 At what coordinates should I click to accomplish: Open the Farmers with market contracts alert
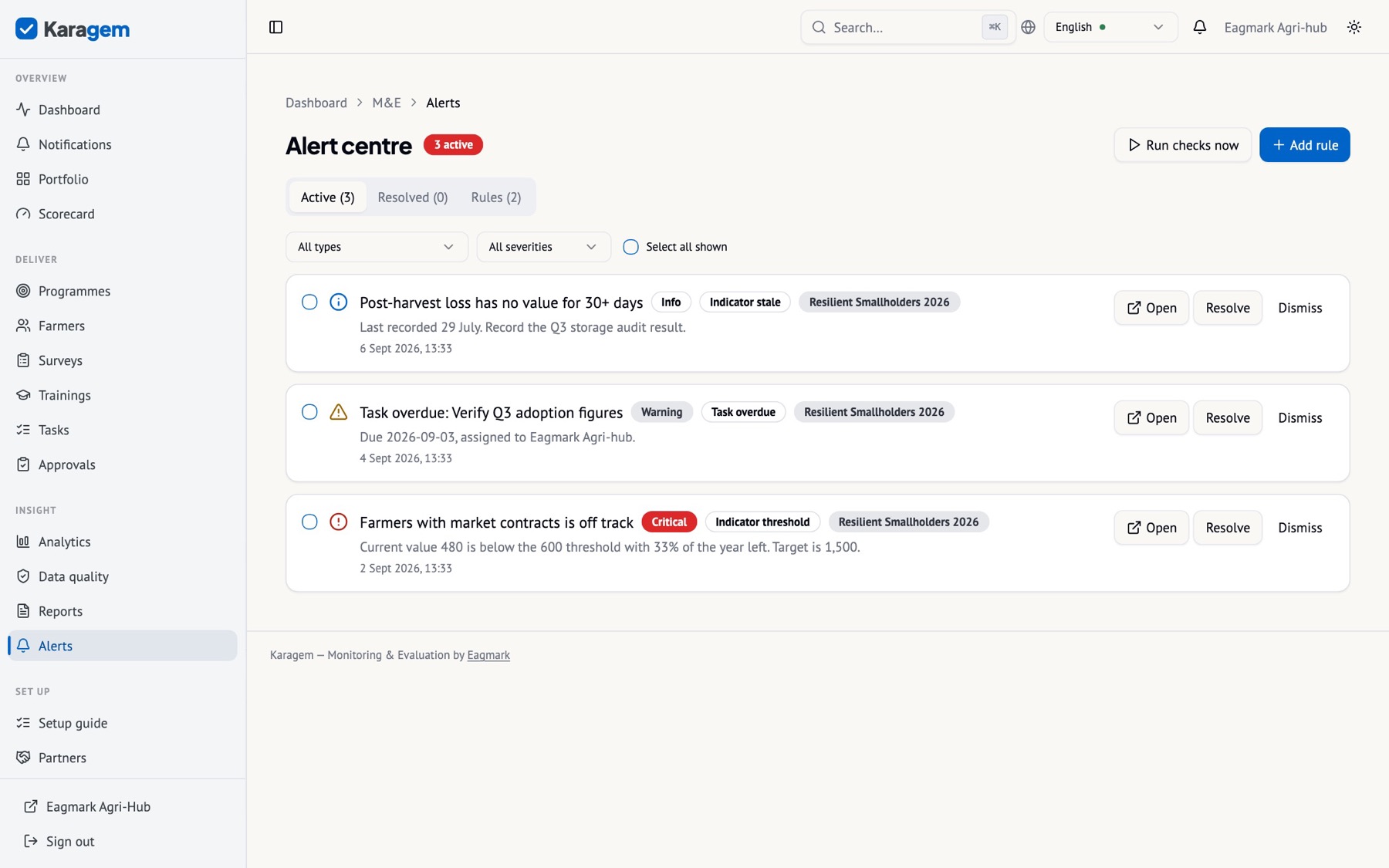(x=1151, y=528)
